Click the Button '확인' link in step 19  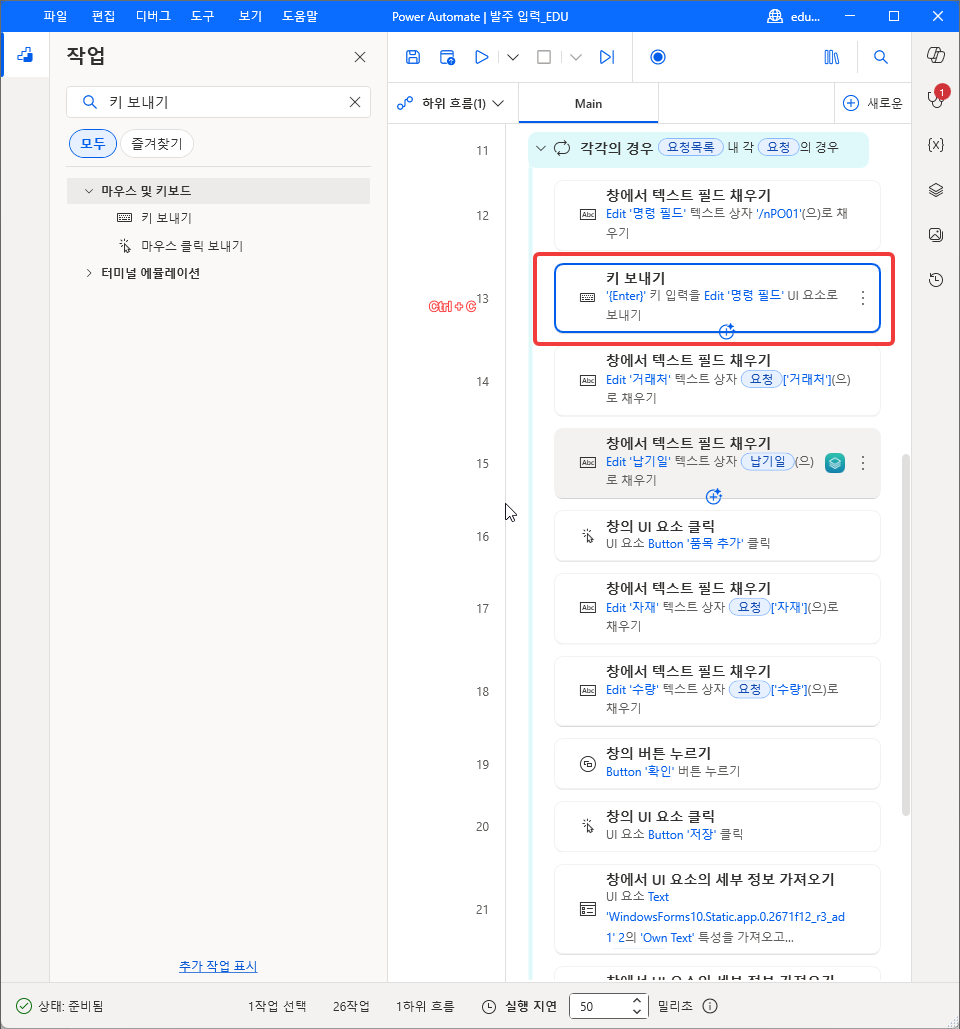point(640,772)
